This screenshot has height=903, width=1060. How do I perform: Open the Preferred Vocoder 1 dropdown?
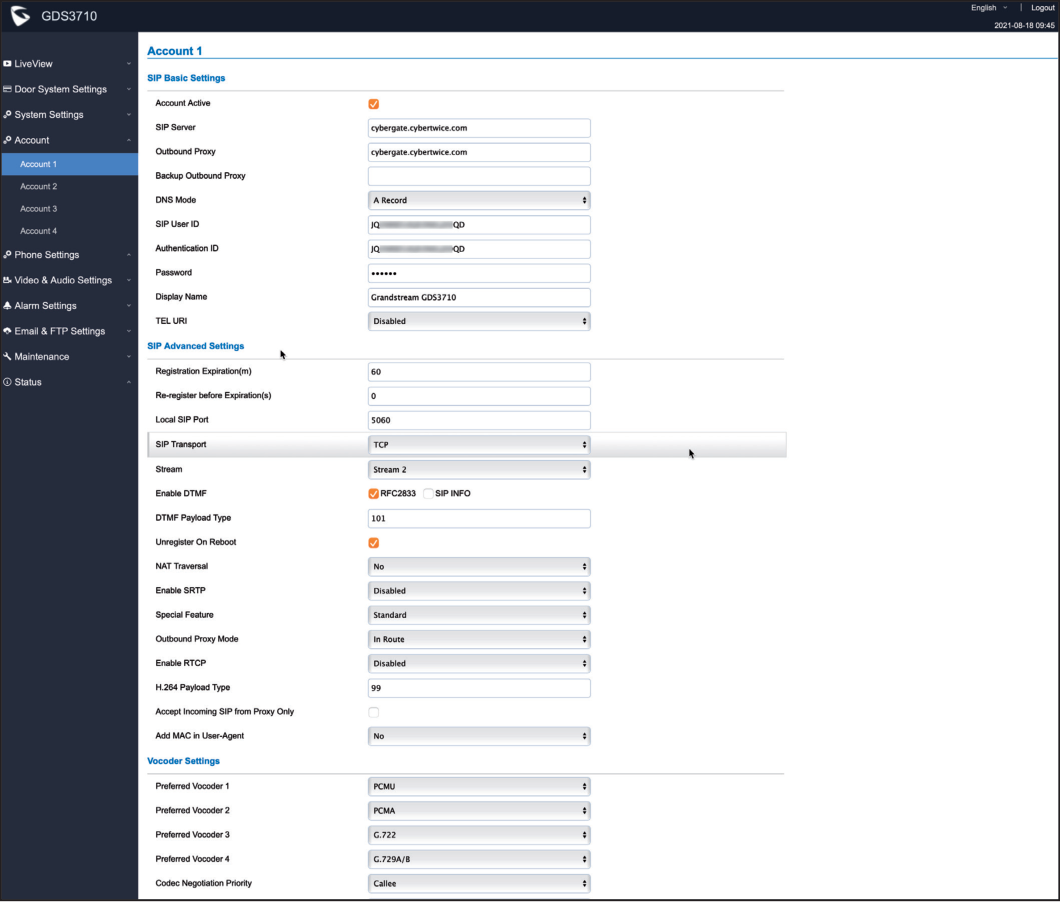click(x=478, y=786)
